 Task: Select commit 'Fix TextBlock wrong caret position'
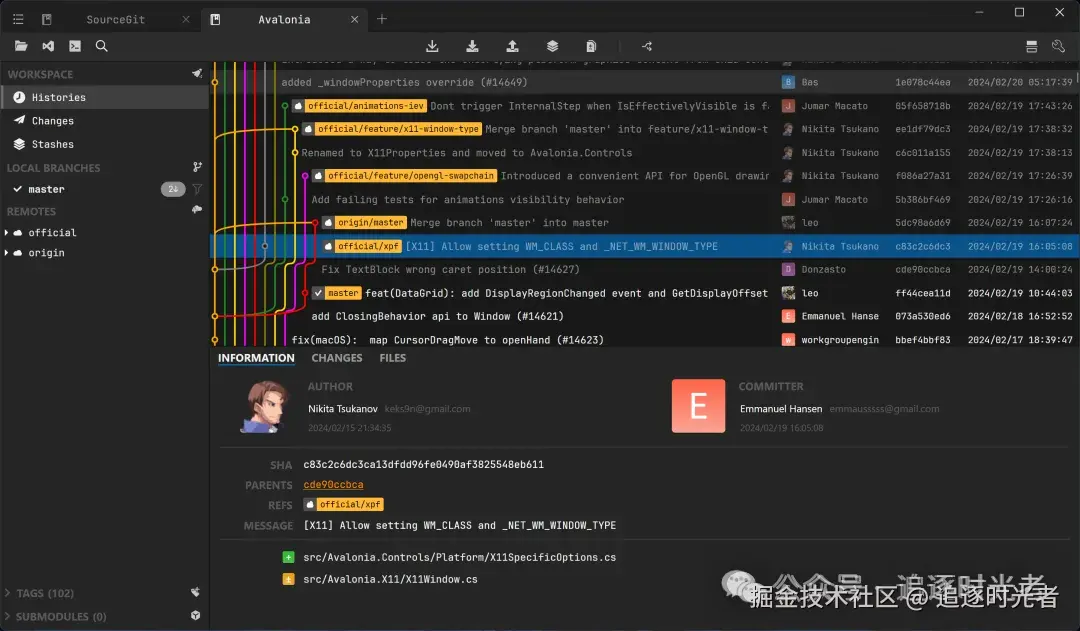click(644, 270)
